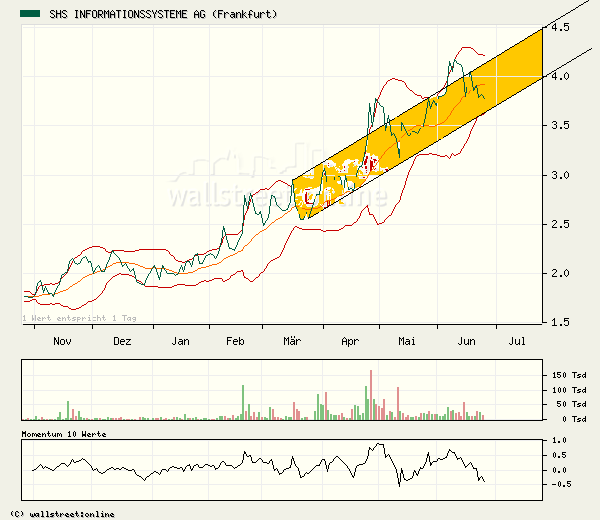Select the title text SHS INFORMATIONSSYSTEME AG (Frankfurt)
The image size is (600, 520).
point(163,15)
